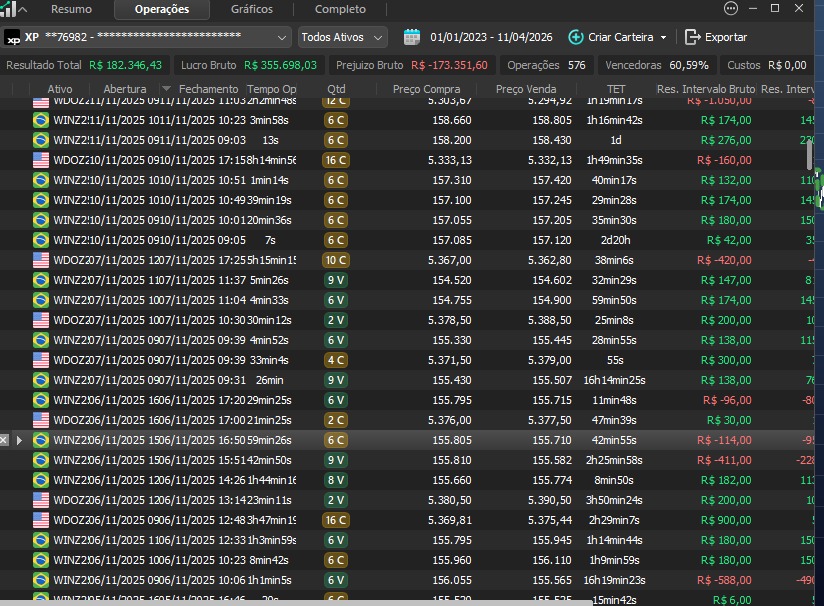
Task: Open the Completo tab
Action: [x=340, y=9]
